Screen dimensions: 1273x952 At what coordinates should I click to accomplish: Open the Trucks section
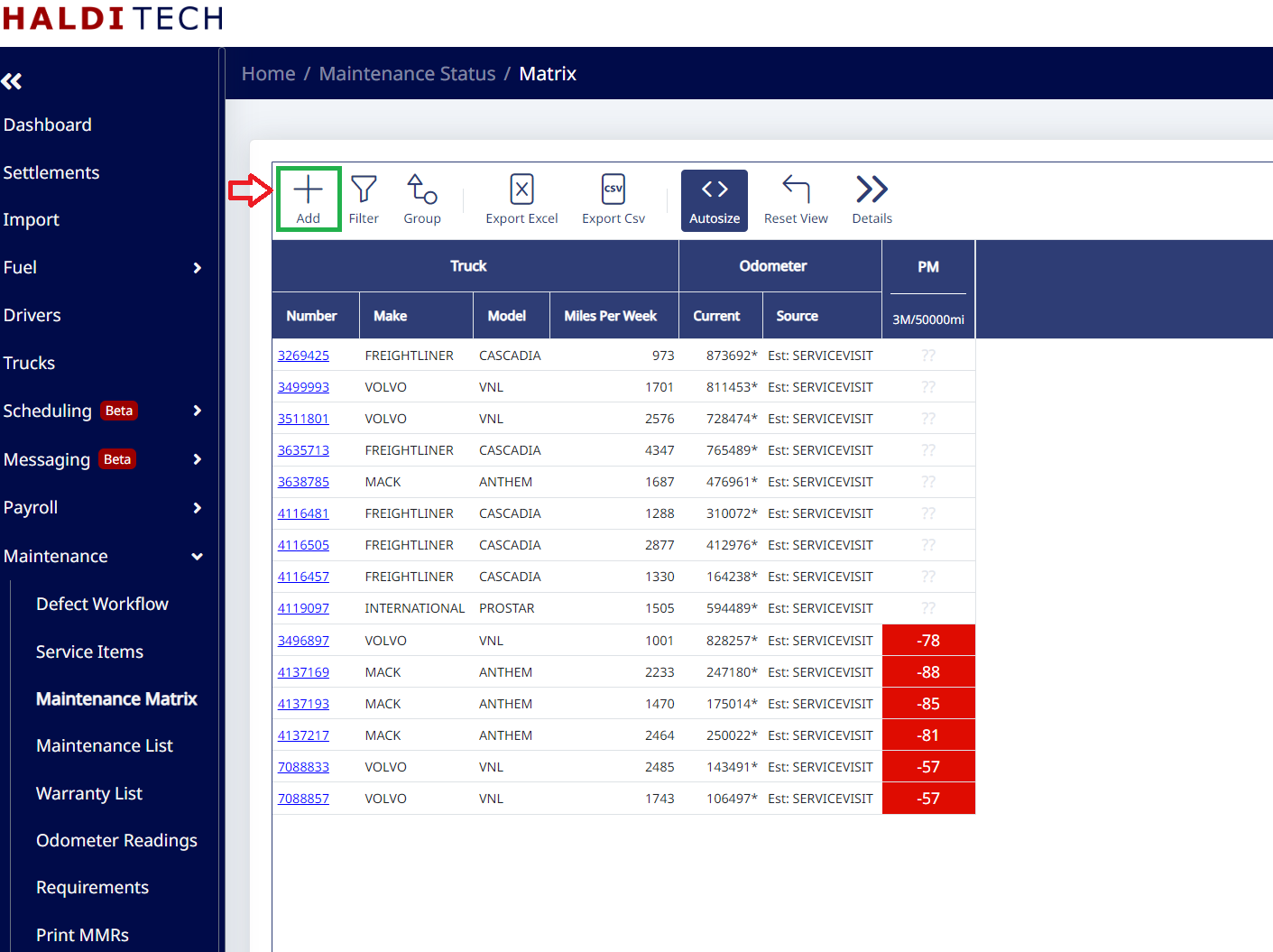[x=29, y=363]
